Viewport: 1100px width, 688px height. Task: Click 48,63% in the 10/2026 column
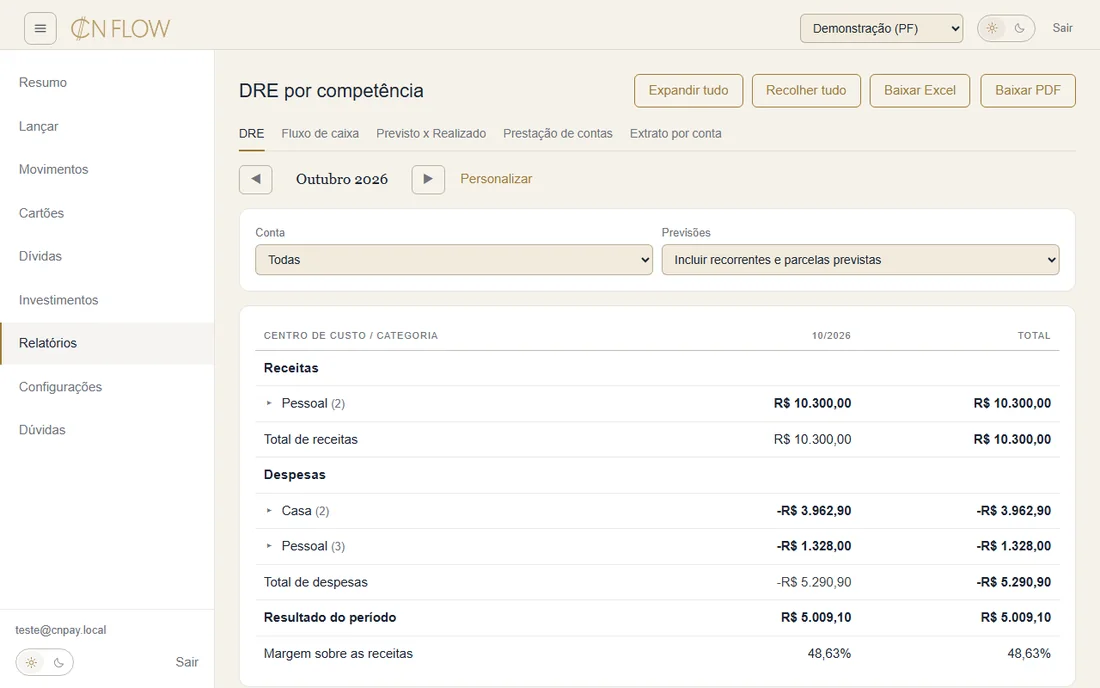(x=829, y=654)
